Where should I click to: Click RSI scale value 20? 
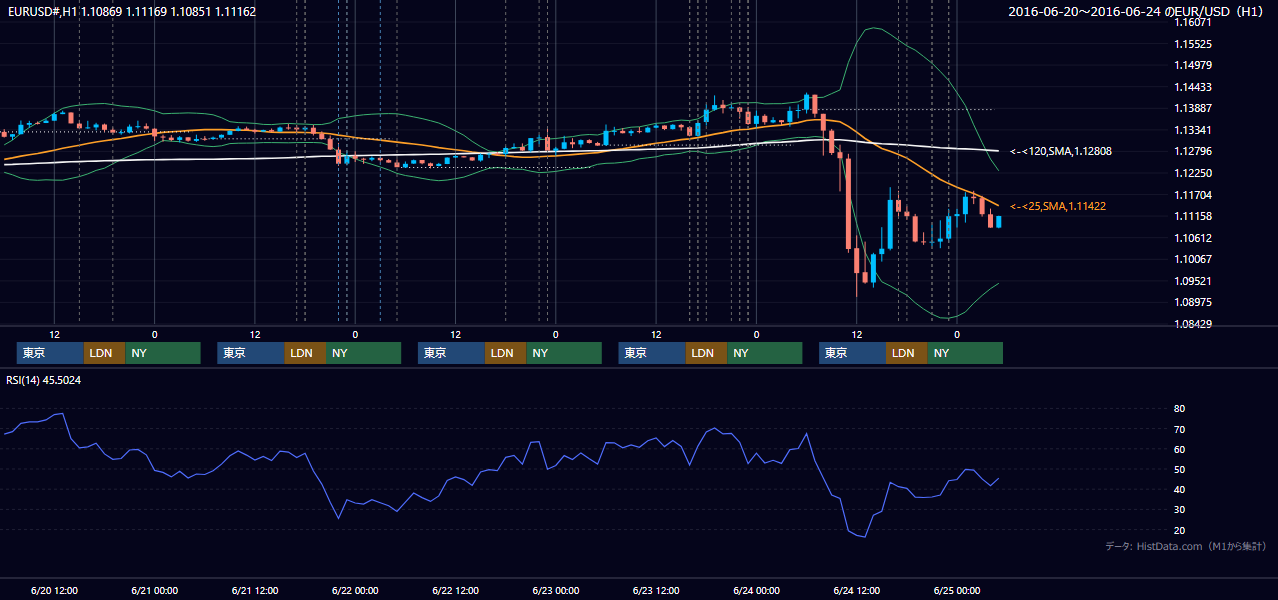point(1179,530)
